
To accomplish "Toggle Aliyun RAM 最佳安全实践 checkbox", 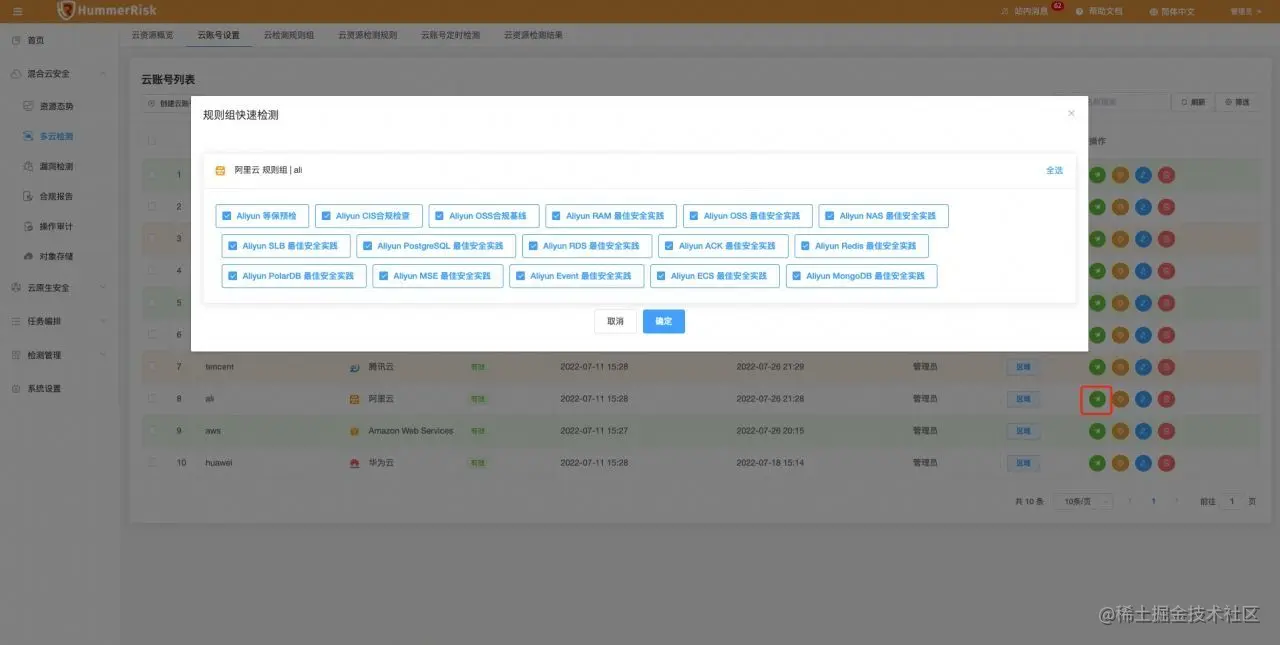I will [x=556, y=216].
